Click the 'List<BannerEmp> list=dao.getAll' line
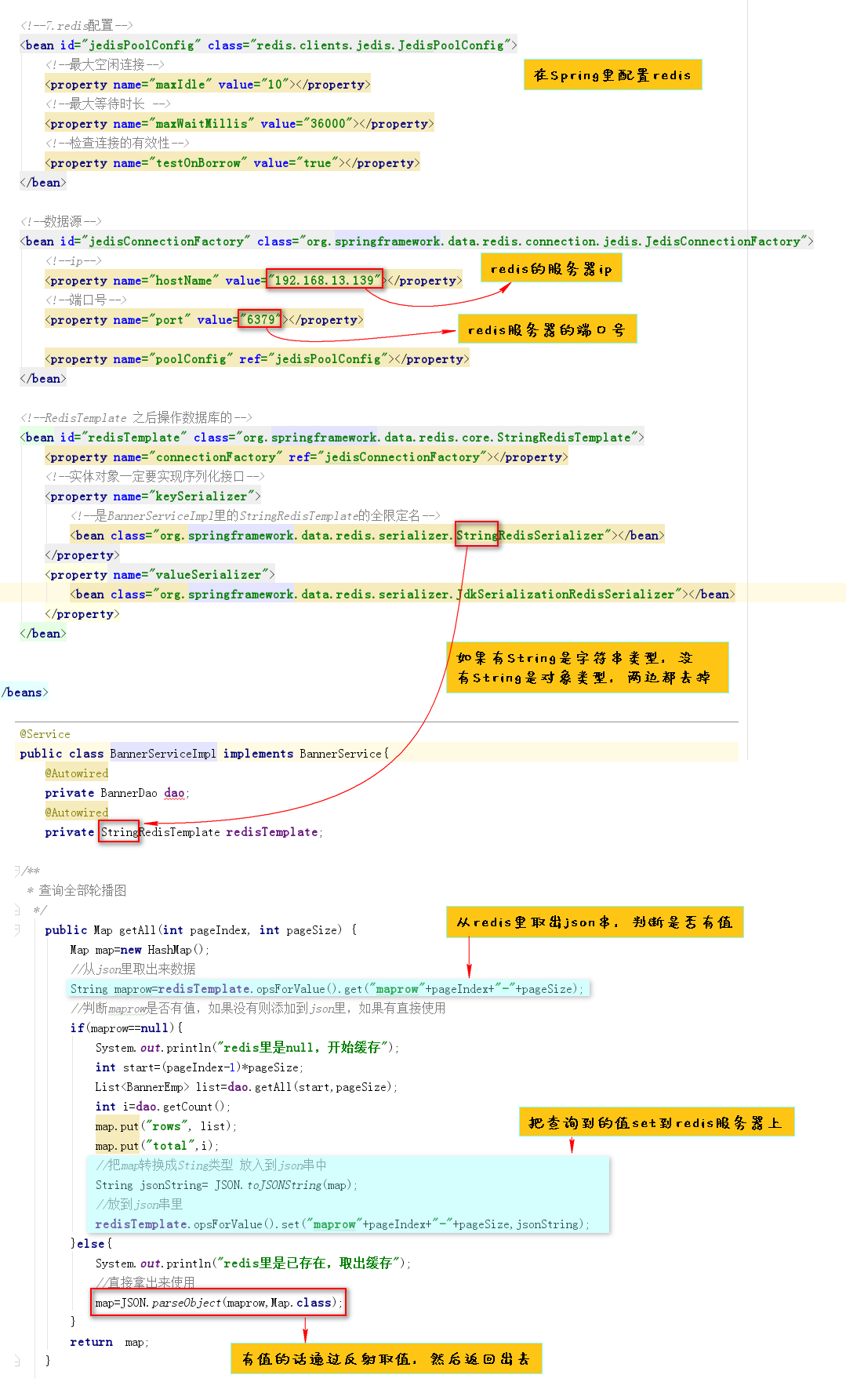The image size is (846, 1400). (246, 1087)
